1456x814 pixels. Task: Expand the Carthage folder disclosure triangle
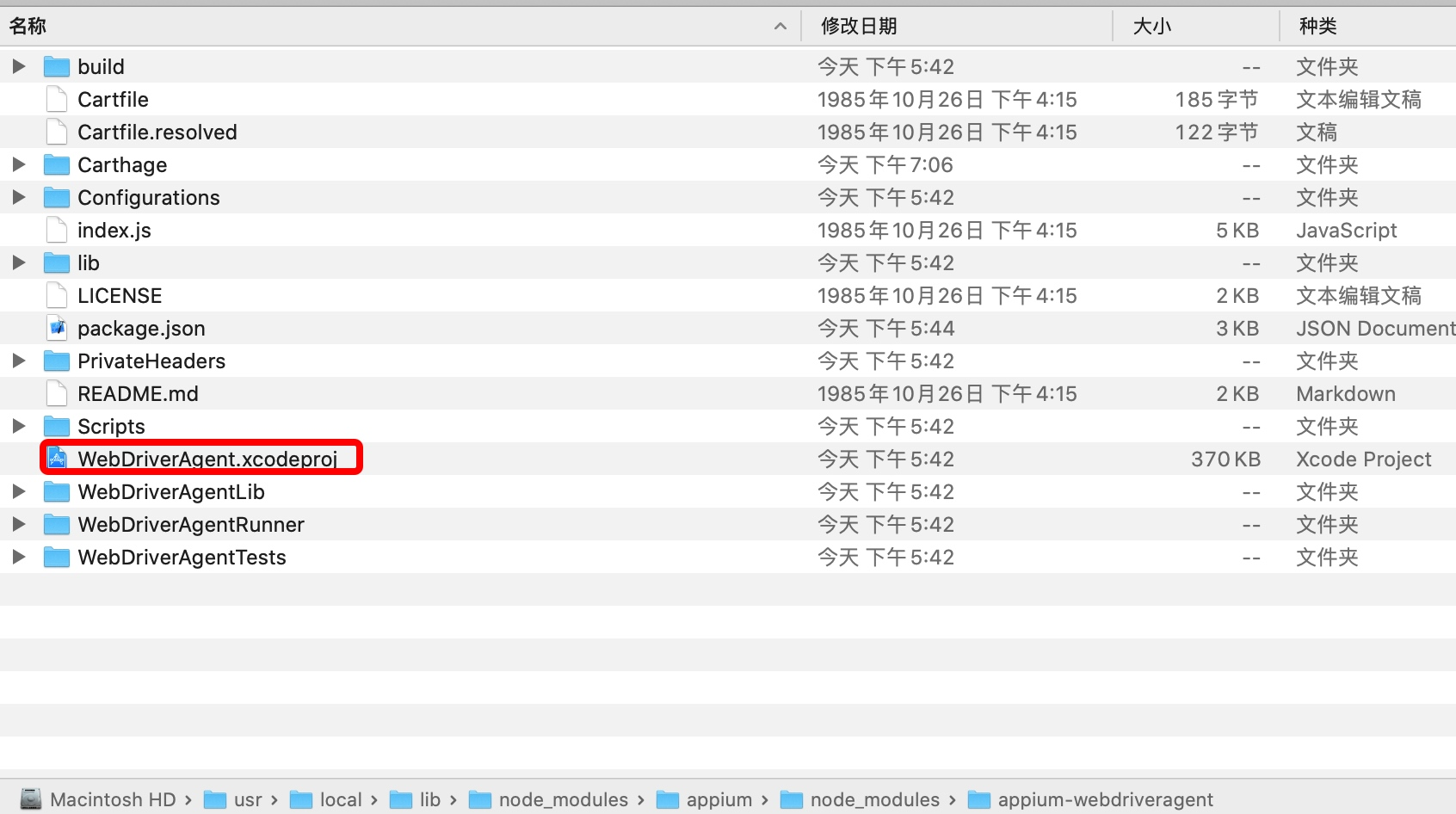[x=19, y=164]
